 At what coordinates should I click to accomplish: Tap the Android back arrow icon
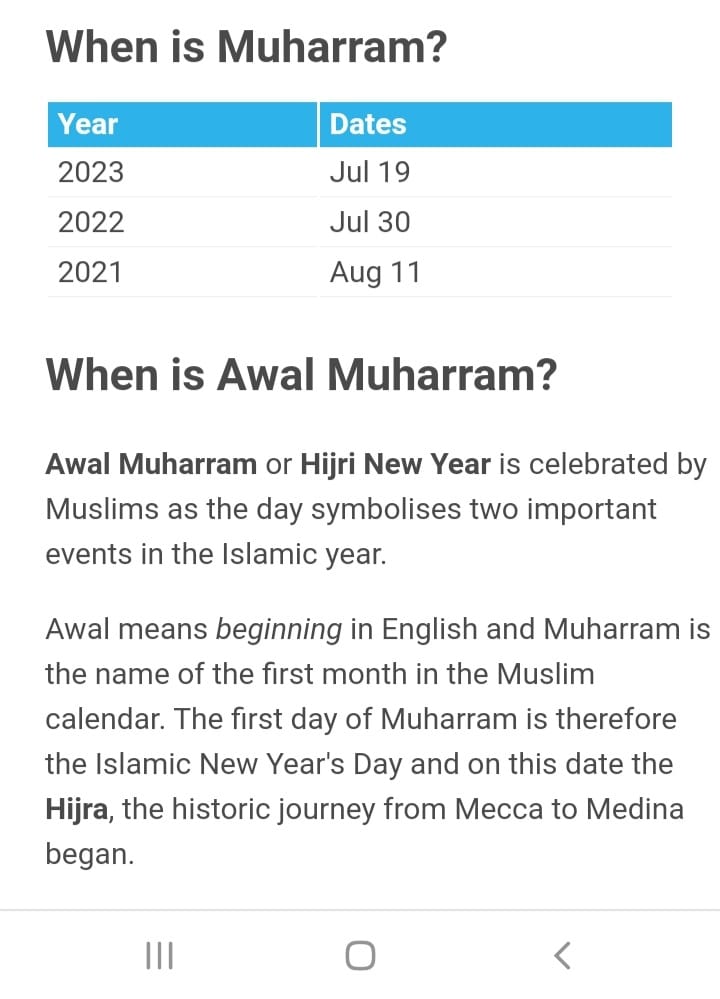pyautogui.click(x=562, y=955)
